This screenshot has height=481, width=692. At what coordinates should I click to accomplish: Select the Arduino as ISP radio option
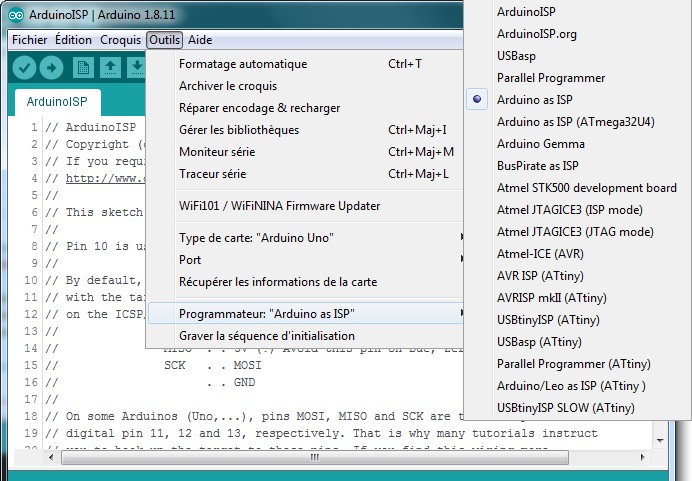pos(477,100)
